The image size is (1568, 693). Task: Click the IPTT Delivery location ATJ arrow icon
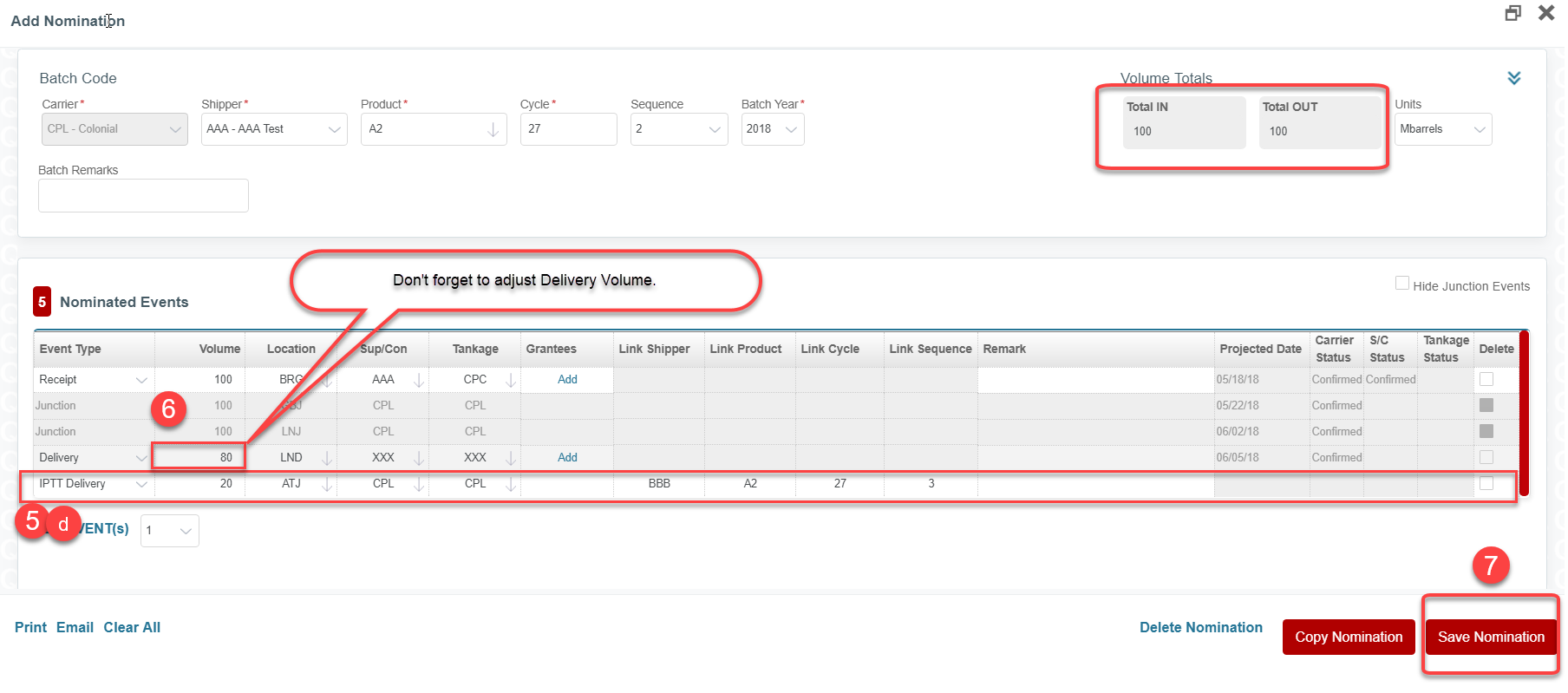[x=327, y=484]
